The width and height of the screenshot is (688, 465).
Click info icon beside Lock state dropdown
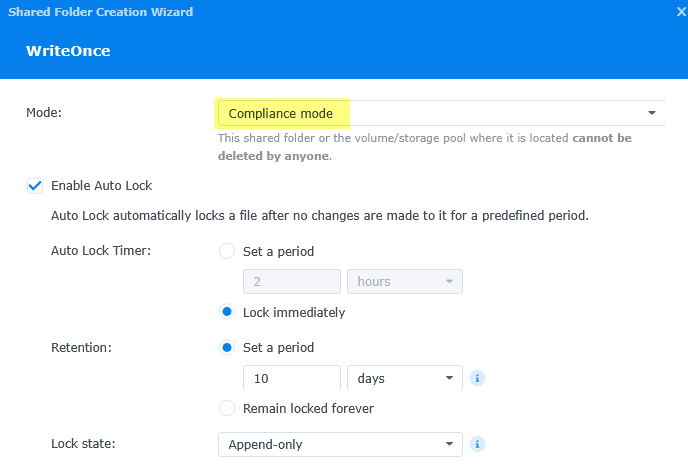[x=478, y=444]
